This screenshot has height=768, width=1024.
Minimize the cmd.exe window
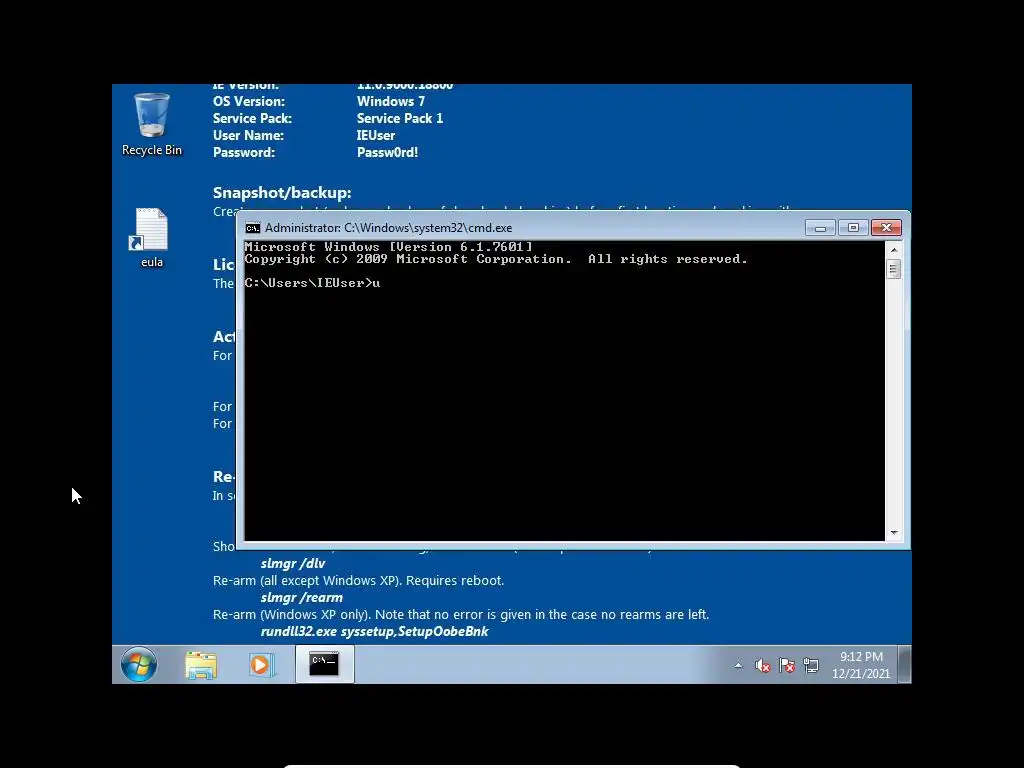pyautogui.click(x=820, y=227)
